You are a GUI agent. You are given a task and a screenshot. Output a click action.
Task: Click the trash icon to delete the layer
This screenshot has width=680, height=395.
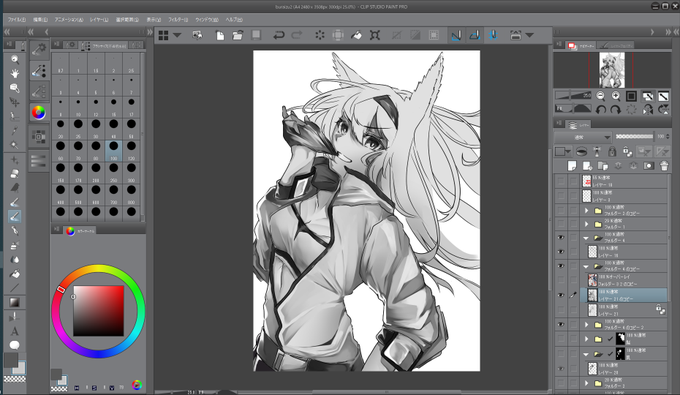coord(664,166)
